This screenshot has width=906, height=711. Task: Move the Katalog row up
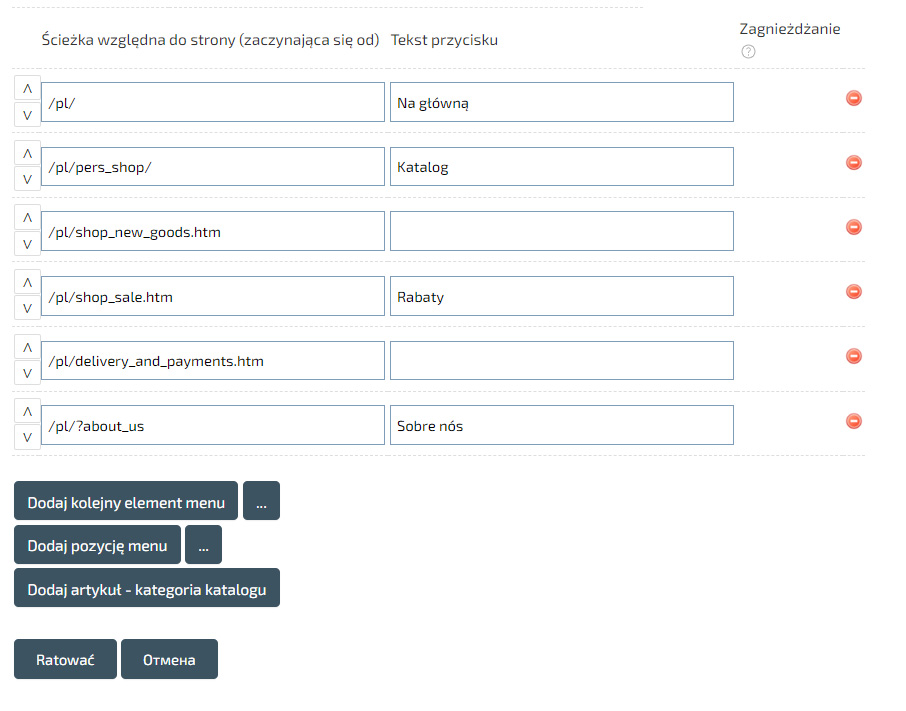[x=27, y=153]
